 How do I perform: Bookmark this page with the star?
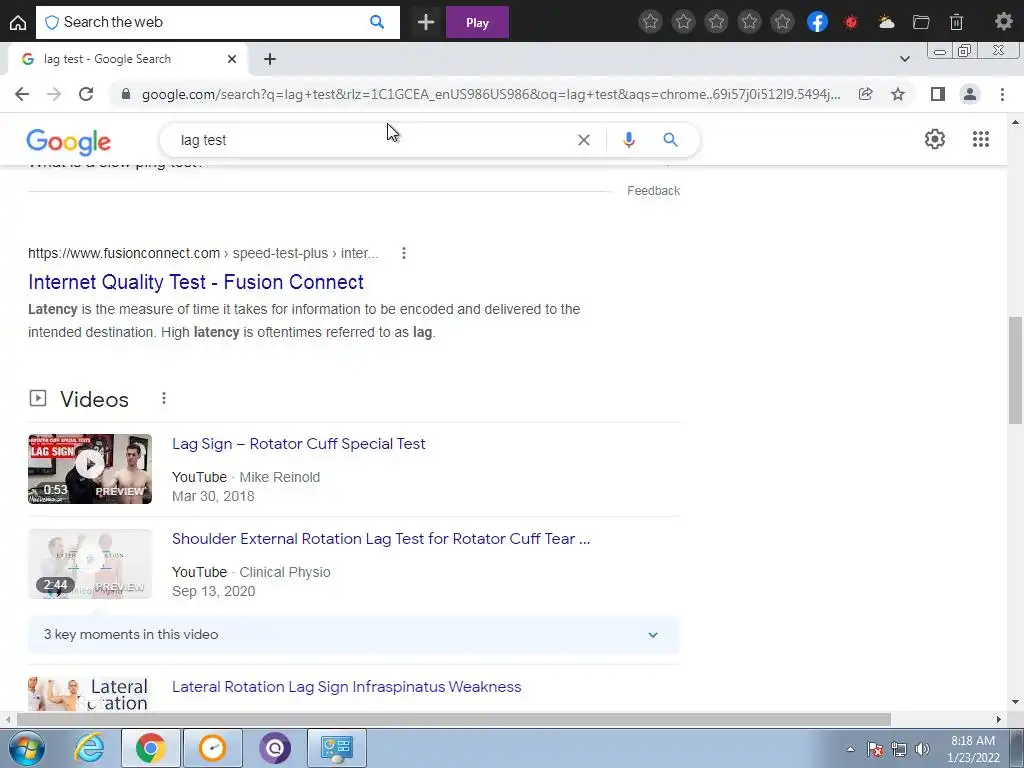coord(898,94)
